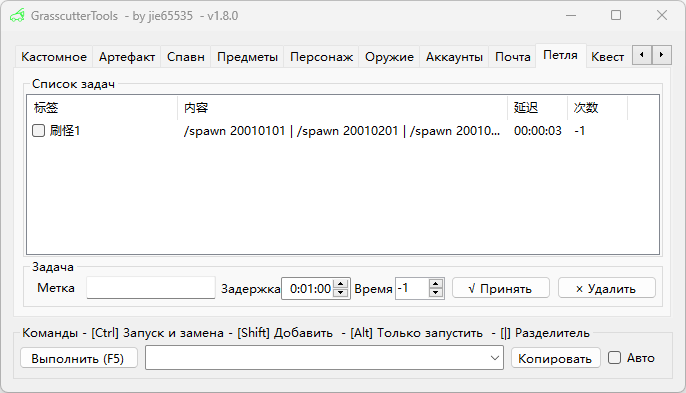Select the Петля tab

[560, 55]
